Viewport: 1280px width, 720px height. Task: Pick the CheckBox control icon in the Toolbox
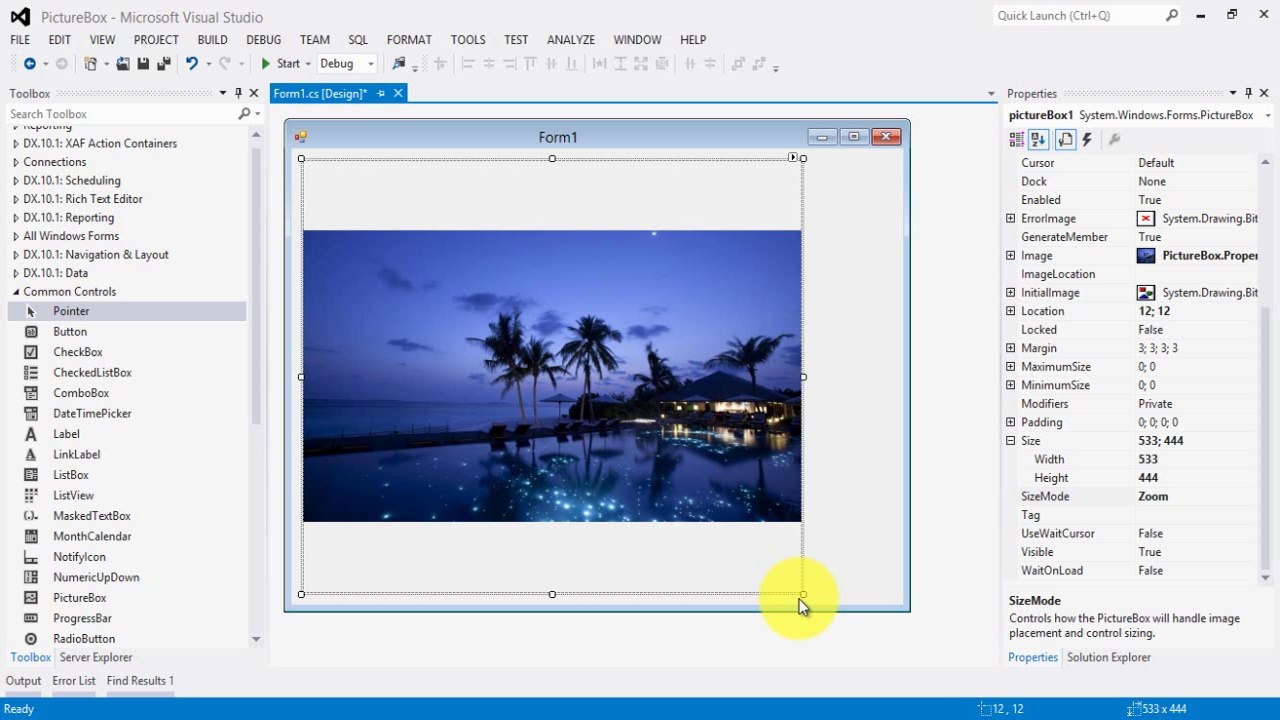(x=31, y=352)
